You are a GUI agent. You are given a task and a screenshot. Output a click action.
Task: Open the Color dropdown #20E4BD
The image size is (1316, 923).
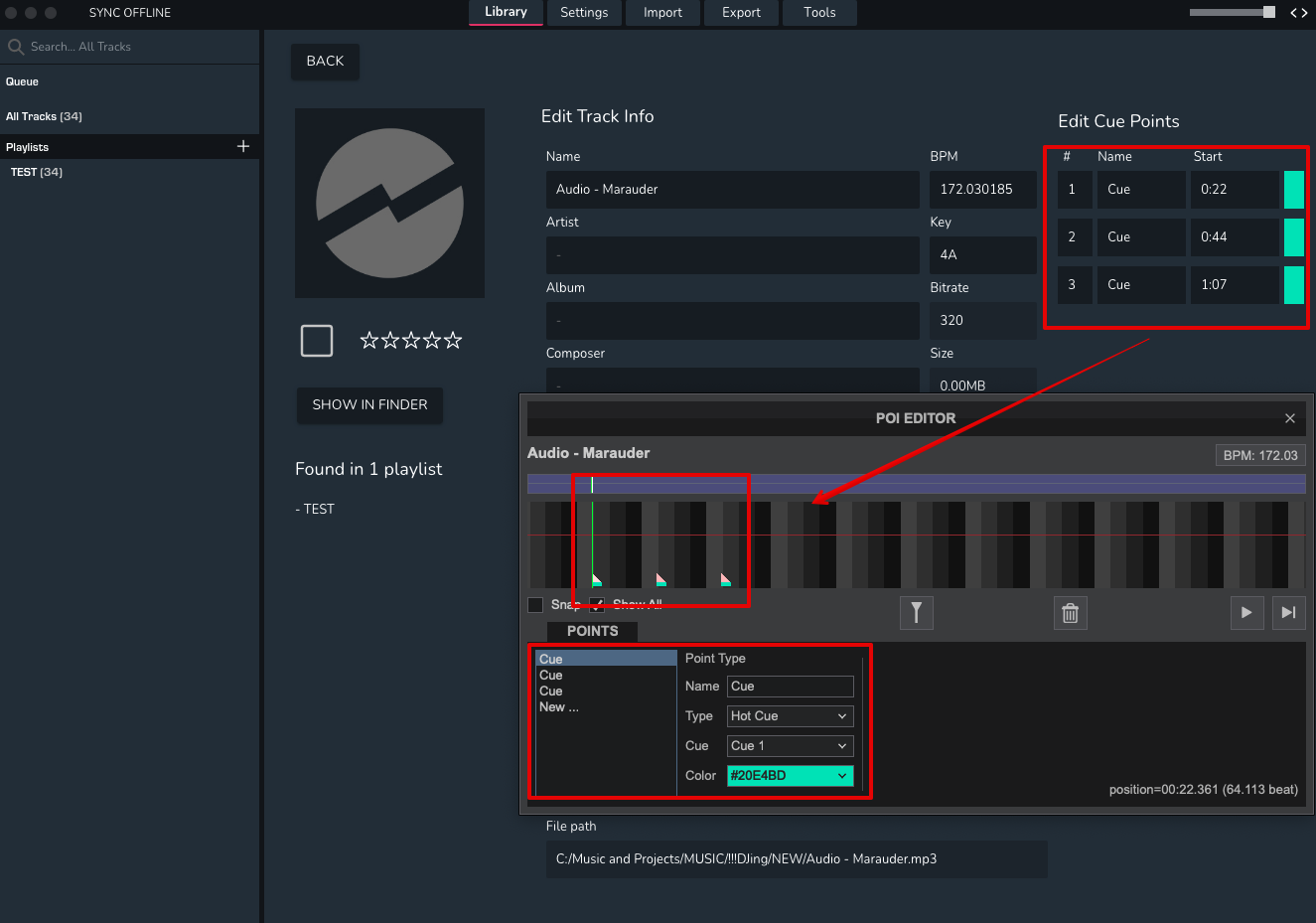coord(790,776)
